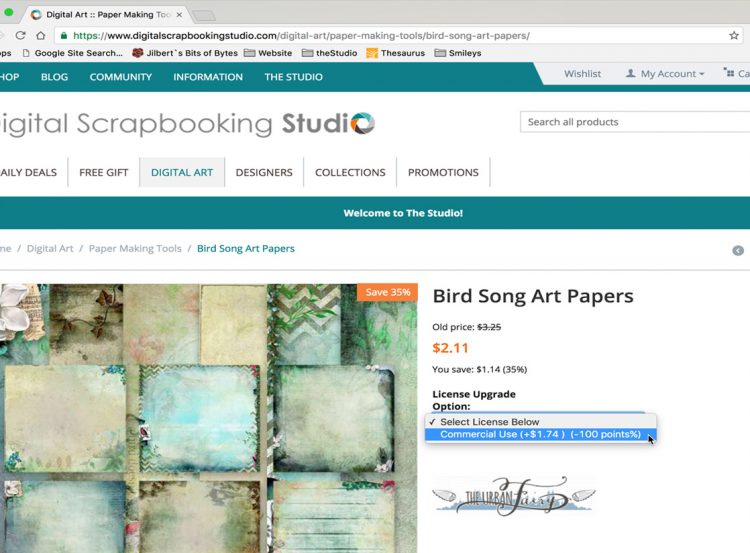This screenshot has width=750, height=553.
Task: Open a new browser tab
Action: (x=204, y=15)
